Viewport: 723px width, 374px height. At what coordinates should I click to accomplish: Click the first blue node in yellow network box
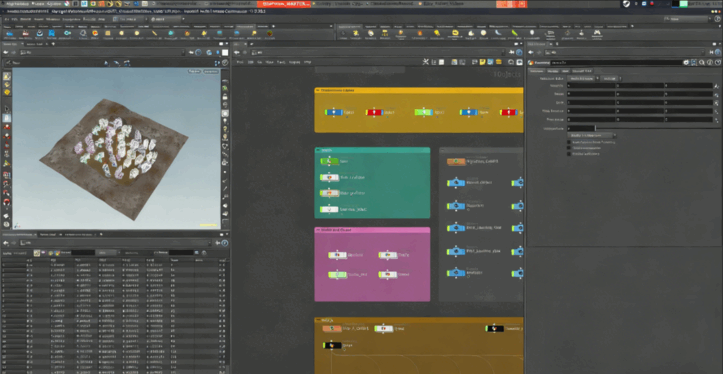click(333, 112)
